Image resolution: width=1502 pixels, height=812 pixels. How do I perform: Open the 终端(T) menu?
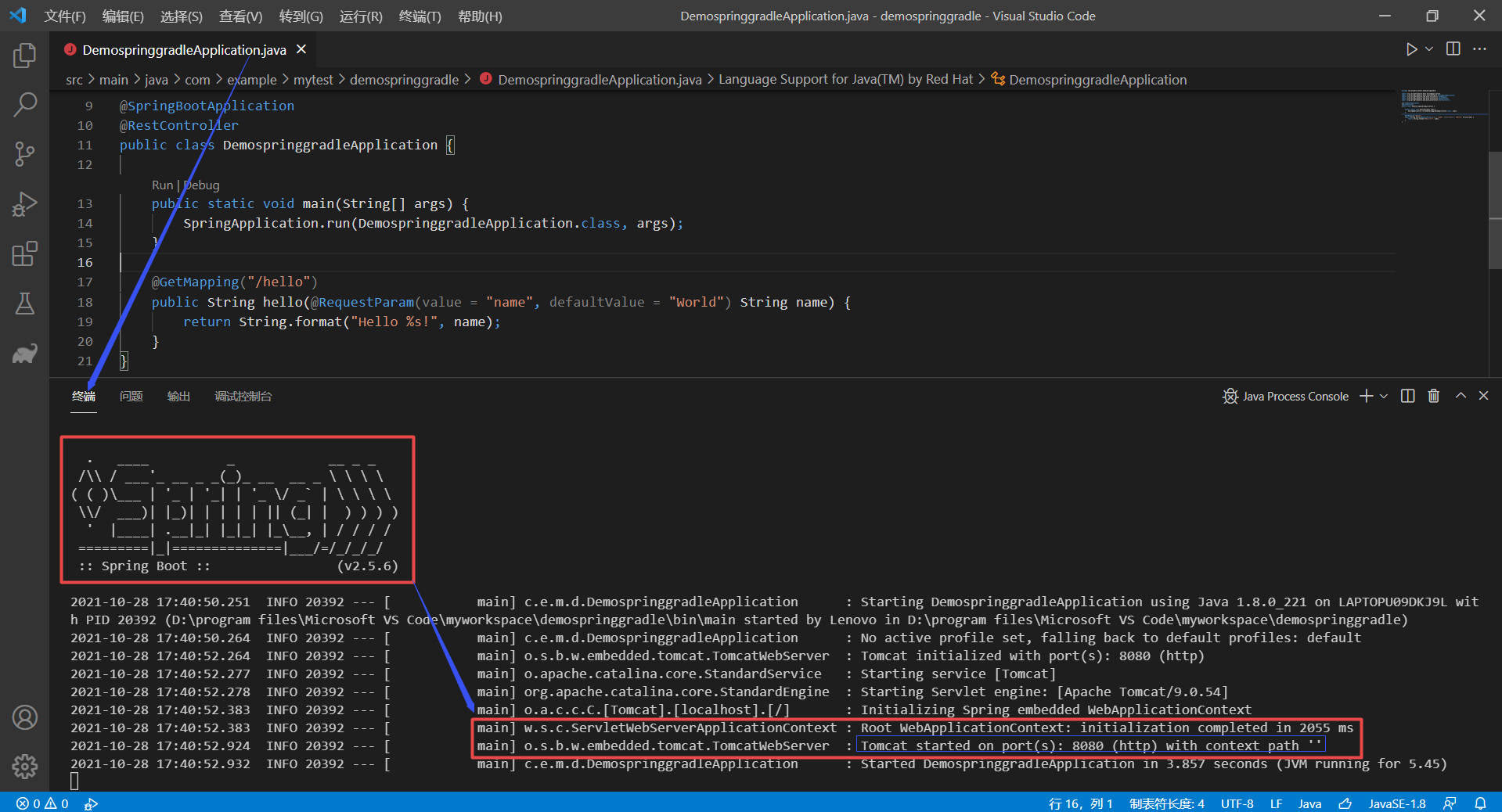click(x=420, y=16)
